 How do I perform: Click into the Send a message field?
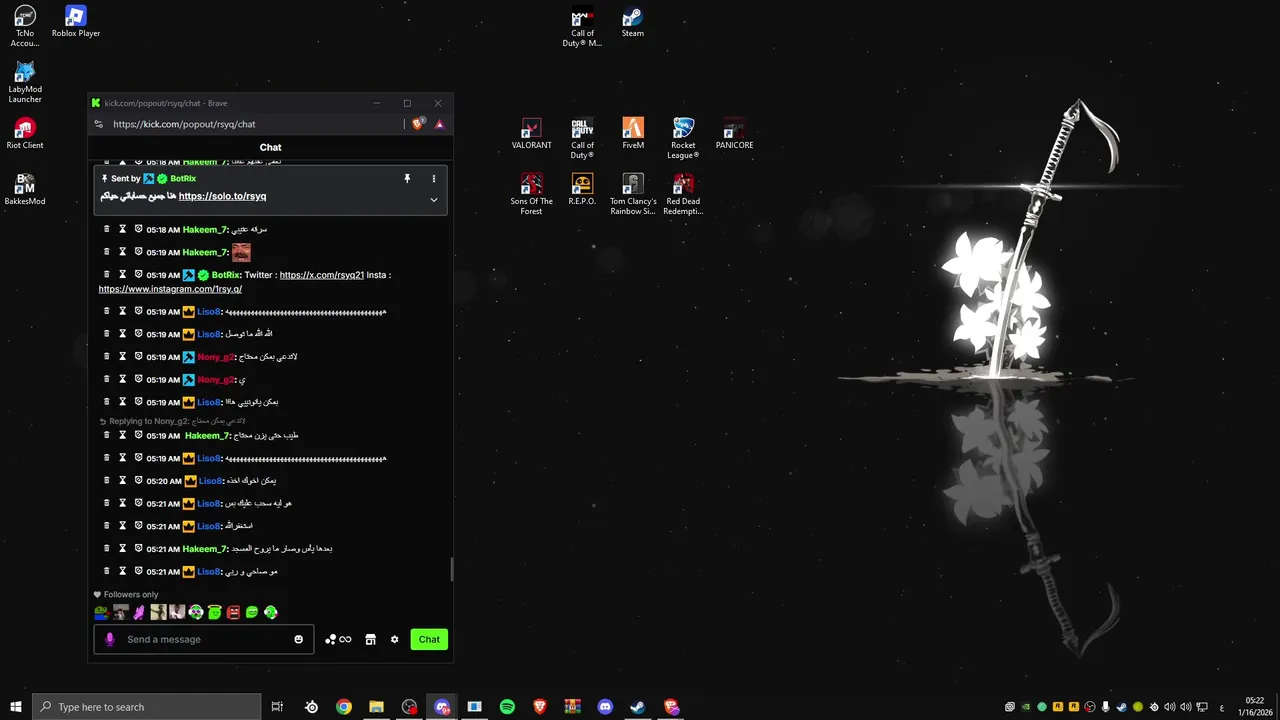click(205, 640)
